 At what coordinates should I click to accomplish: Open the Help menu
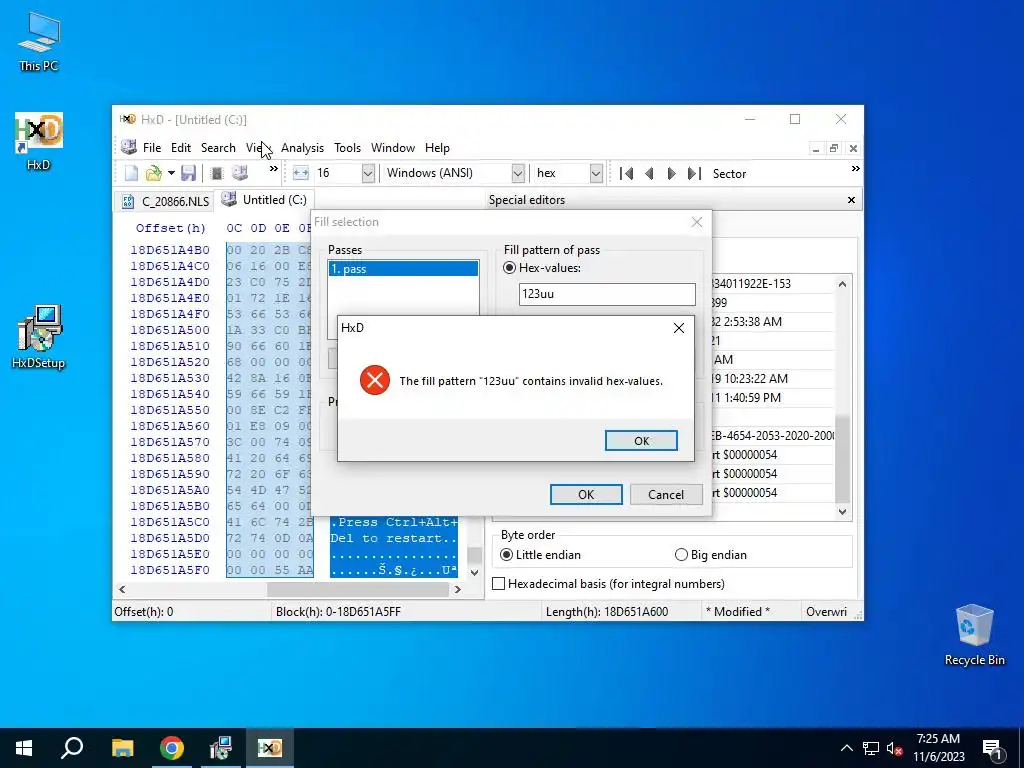(437, 148)
